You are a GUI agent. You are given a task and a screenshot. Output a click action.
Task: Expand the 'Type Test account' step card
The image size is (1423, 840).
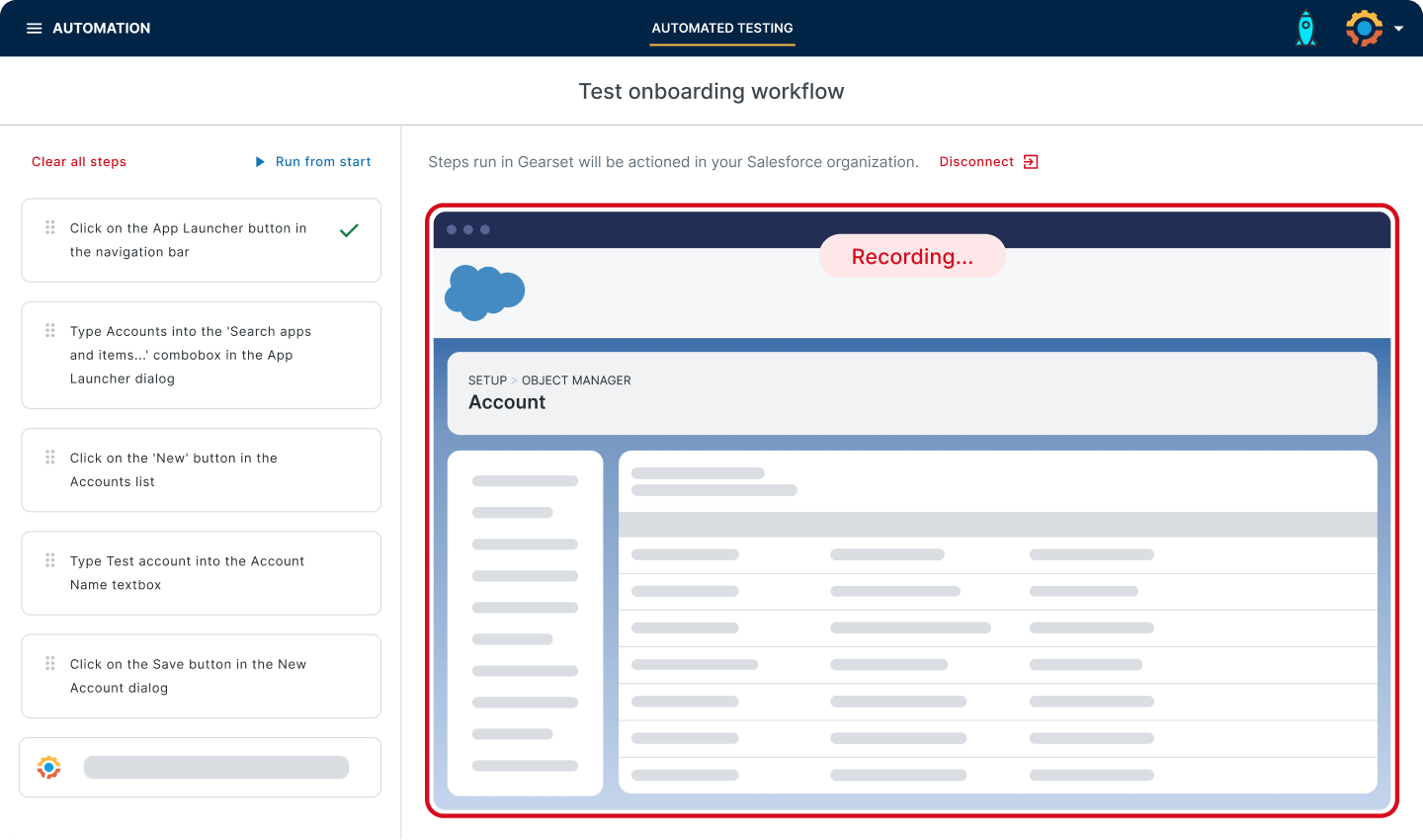coord(201,573)
